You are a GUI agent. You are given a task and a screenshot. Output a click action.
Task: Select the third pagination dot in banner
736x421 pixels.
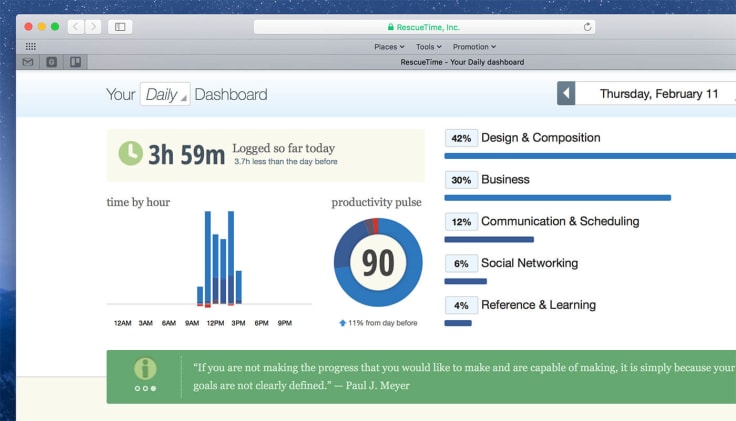[x=153, y=388]
